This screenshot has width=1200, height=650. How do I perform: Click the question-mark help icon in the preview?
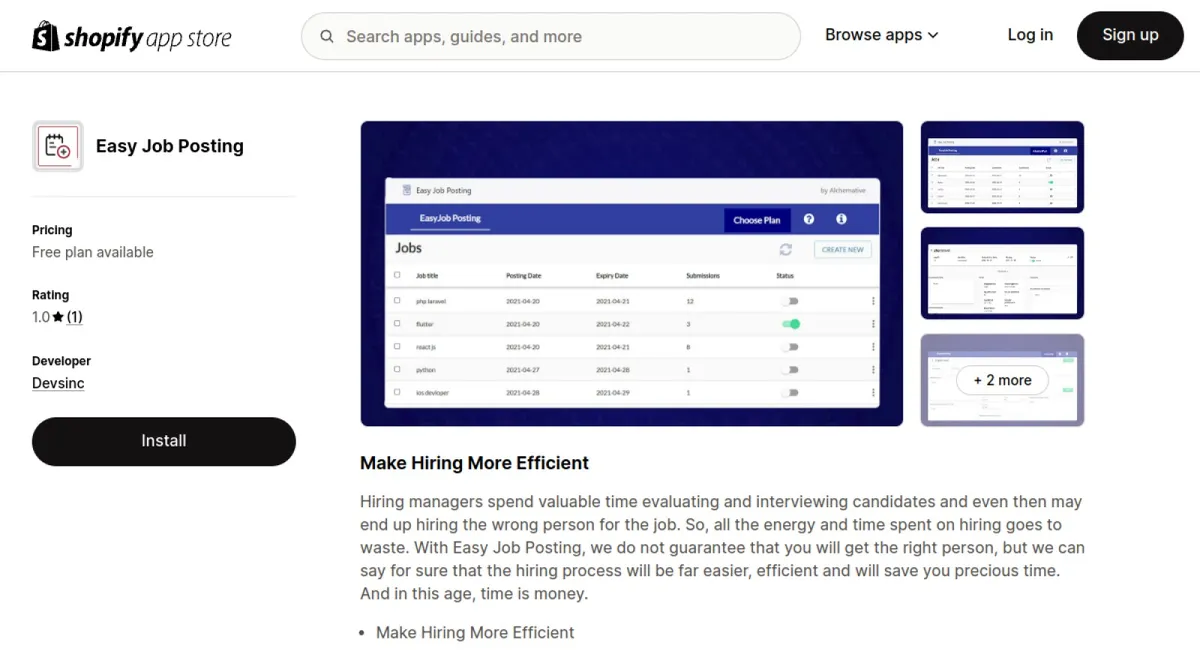coord(809,219)
